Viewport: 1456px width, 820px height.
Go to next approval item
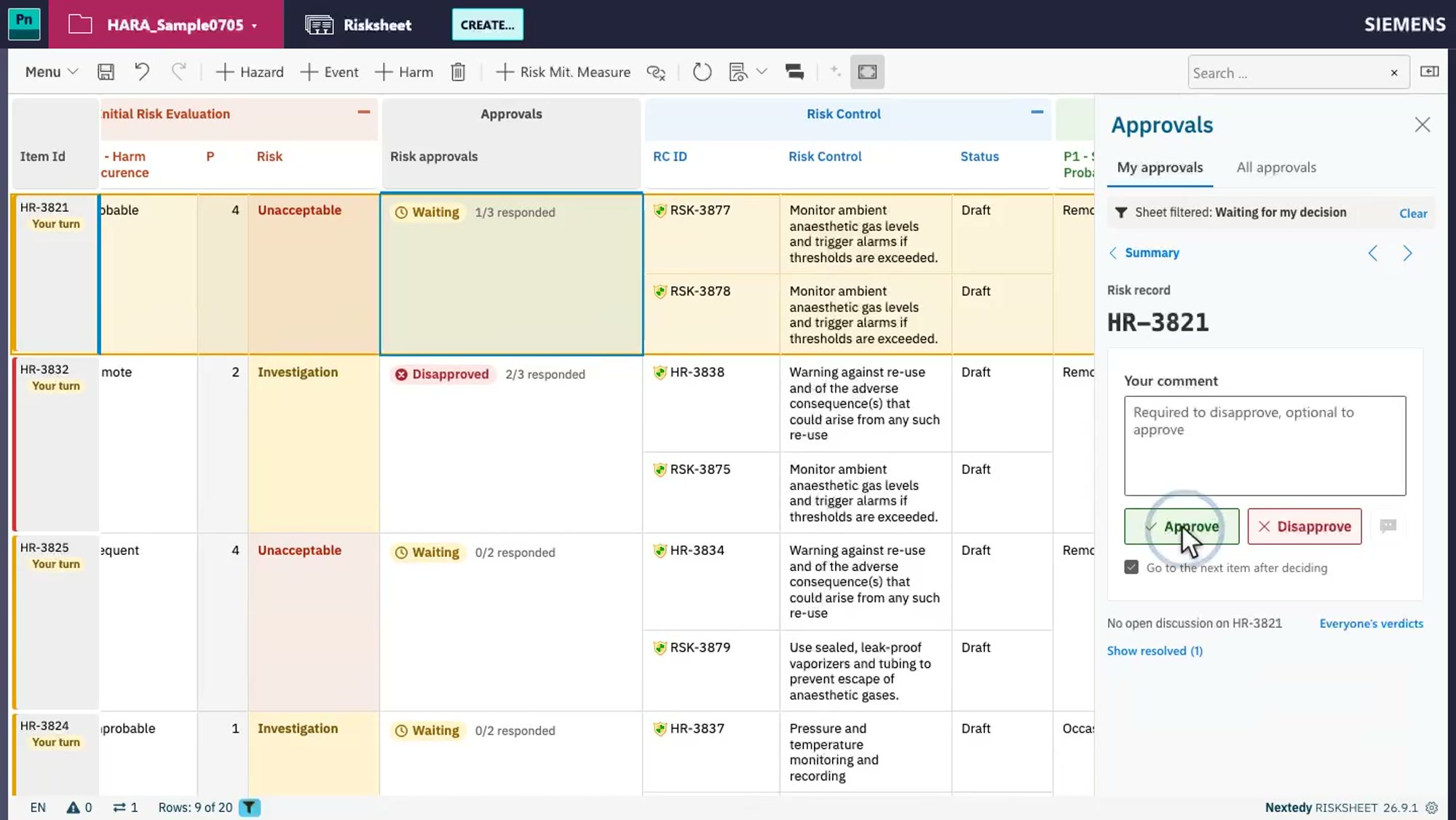click(1407, 253)
